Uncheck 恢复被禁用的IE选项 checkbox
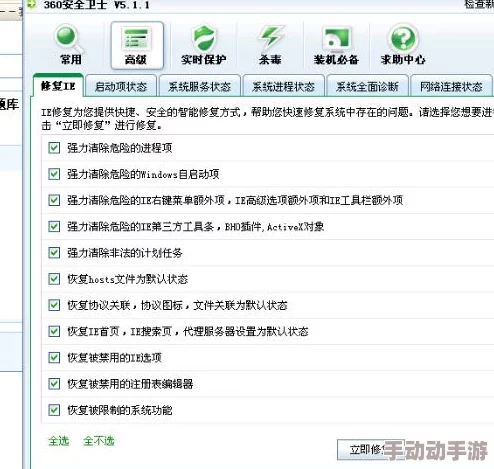The image size is (494, 469). [54, 358]
